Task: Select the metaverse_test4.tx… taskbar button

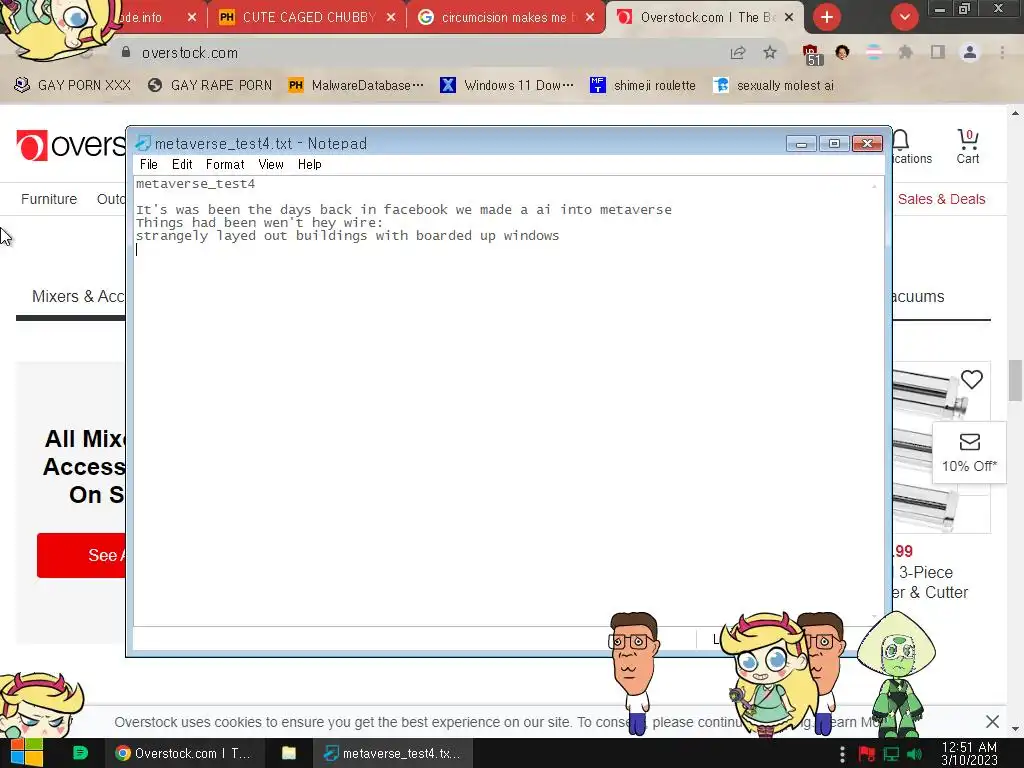Action: [x=392, y=753]
